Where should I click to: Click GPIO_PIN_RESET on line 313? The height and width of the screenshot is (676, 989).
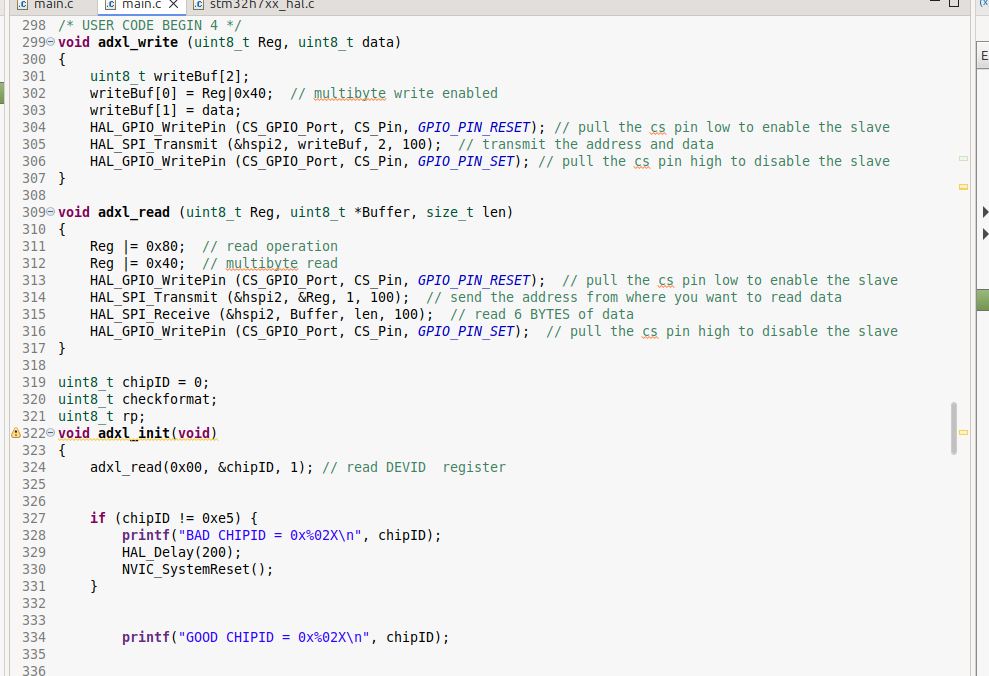(x=474, y=281)
